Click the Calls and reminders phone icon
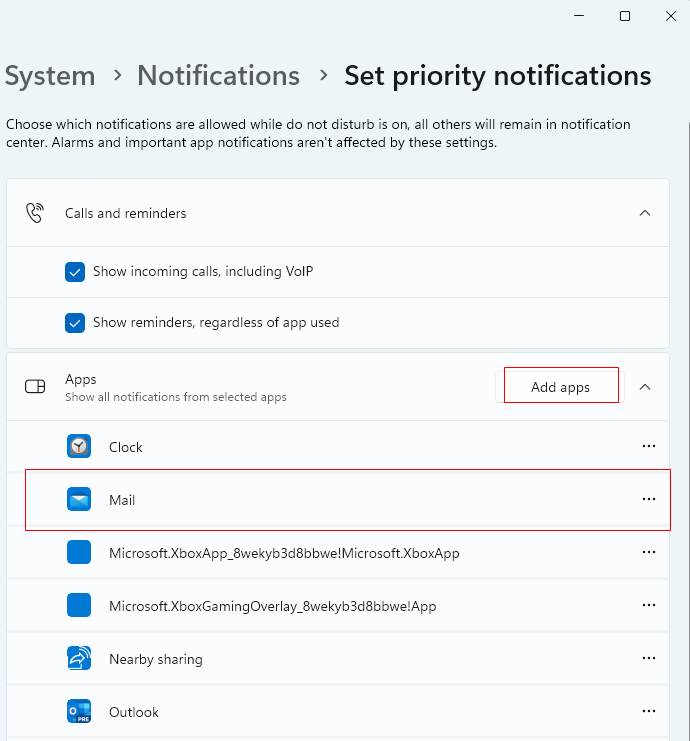The height and width of the screenshot is (741, 690). click(x=35, y=213)
